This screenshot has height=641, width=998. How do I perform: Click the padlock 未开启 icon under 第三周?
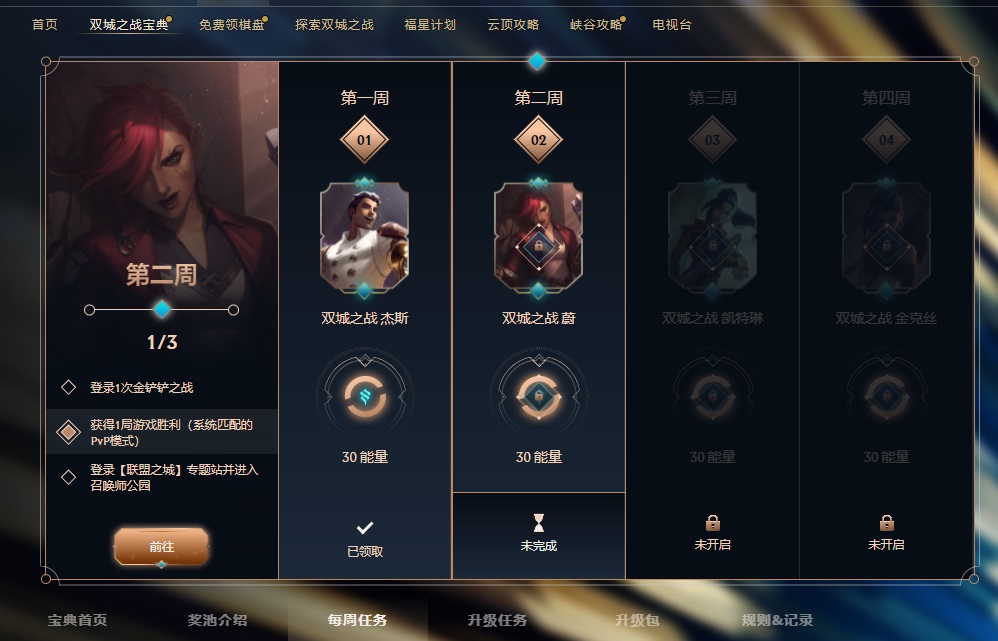point(712,523)
